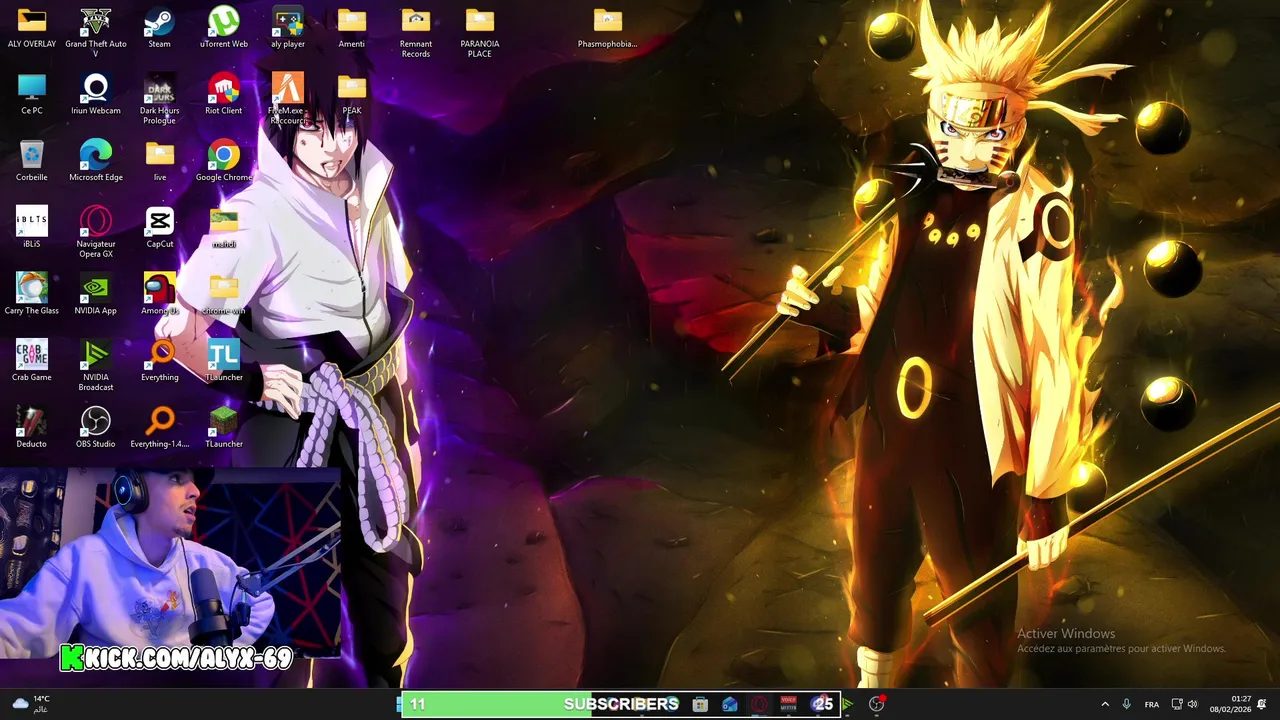Launch Deducto game

click(x=32, y=427)
